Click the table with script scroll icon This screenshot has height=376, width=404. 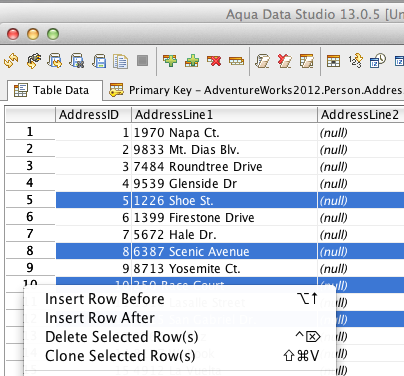click(307, 61)
